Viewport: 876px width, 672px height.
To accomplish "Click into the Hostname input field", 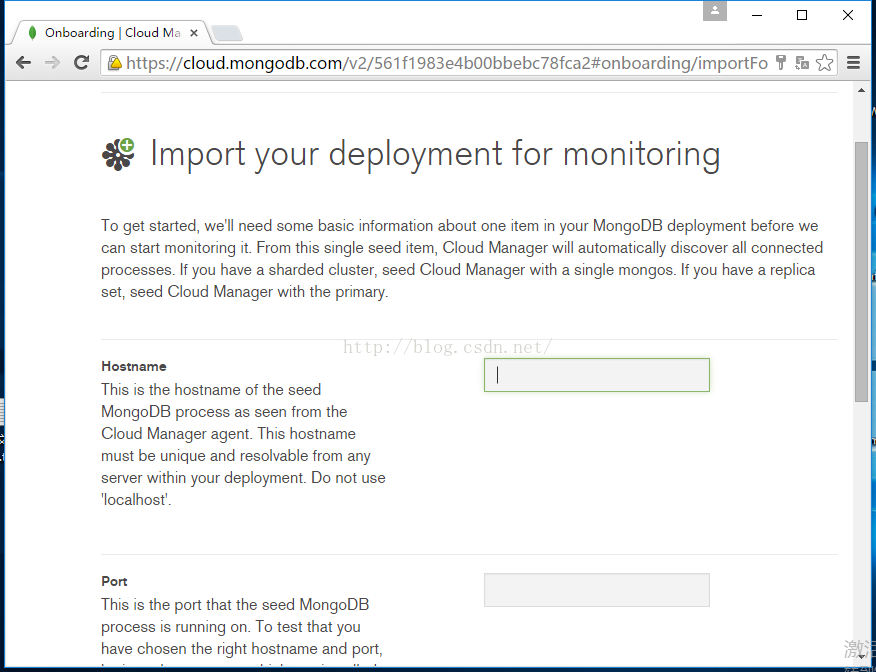I will tap(597, 375).
